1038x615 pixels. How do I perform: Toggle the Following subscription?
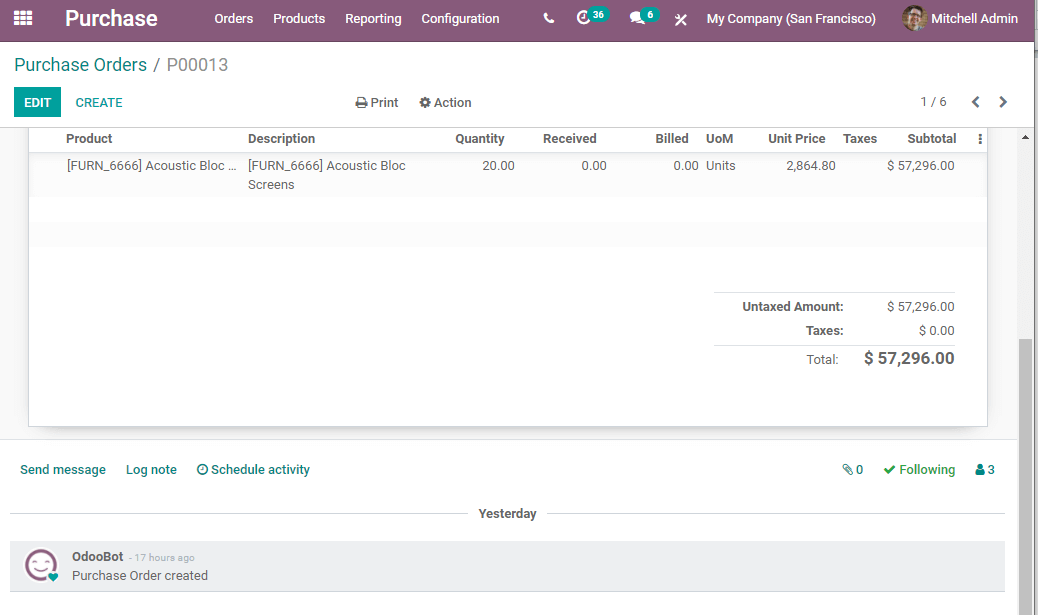[920, 469]
